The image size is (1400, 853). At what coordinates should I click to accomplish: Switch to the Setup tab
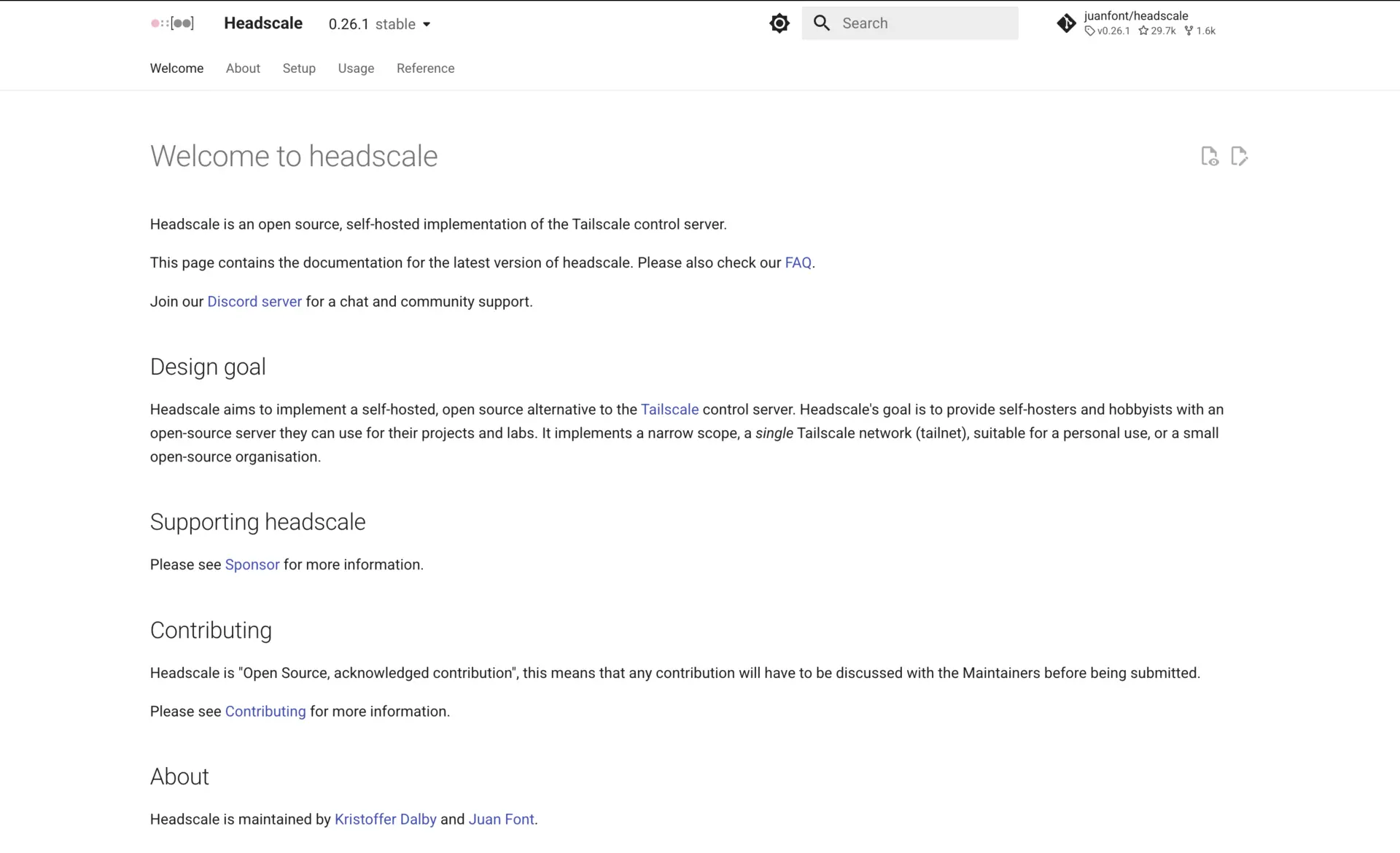[299, 69]
